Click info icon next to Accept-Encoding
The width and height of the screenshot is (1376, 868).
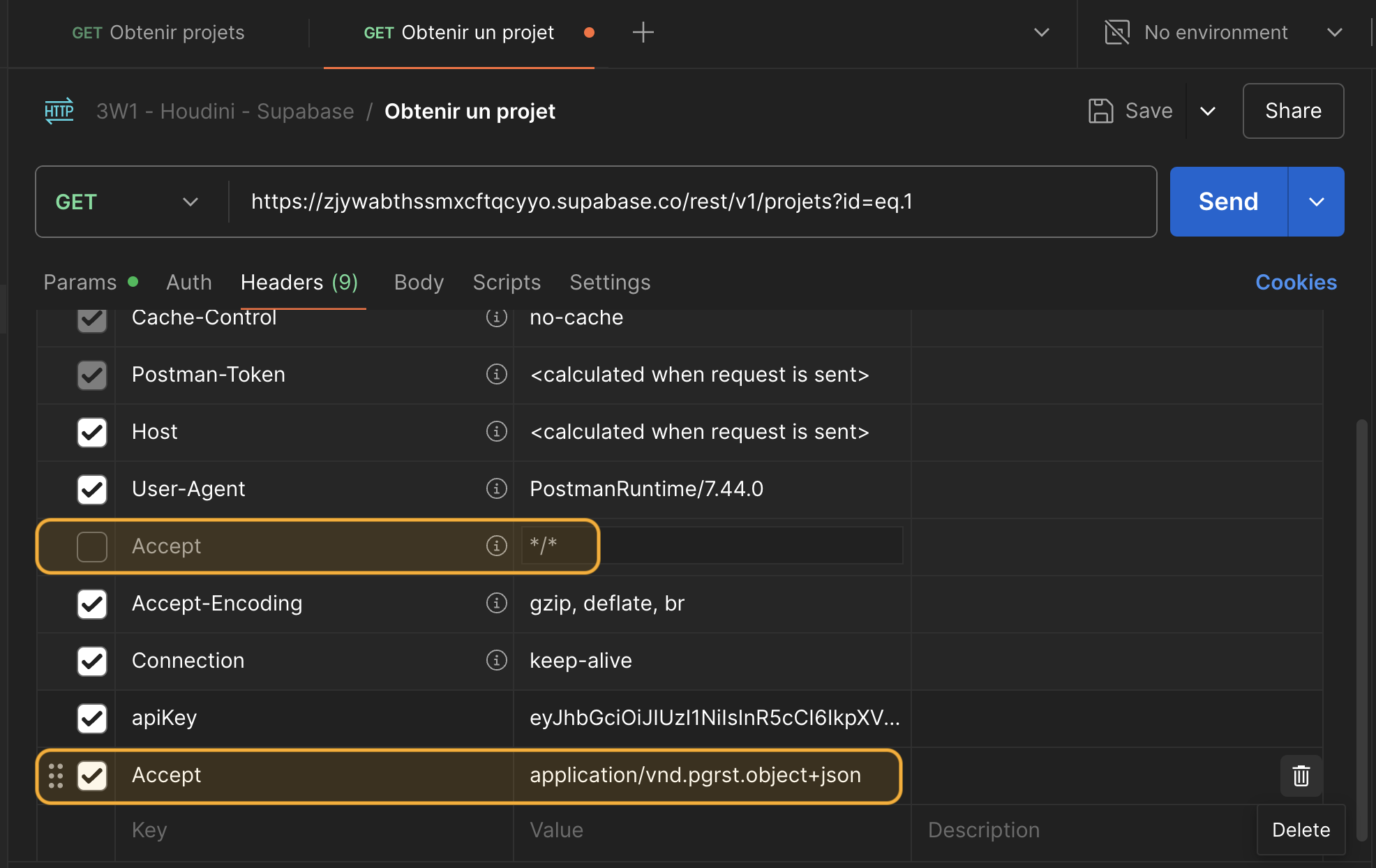(496, 603)
